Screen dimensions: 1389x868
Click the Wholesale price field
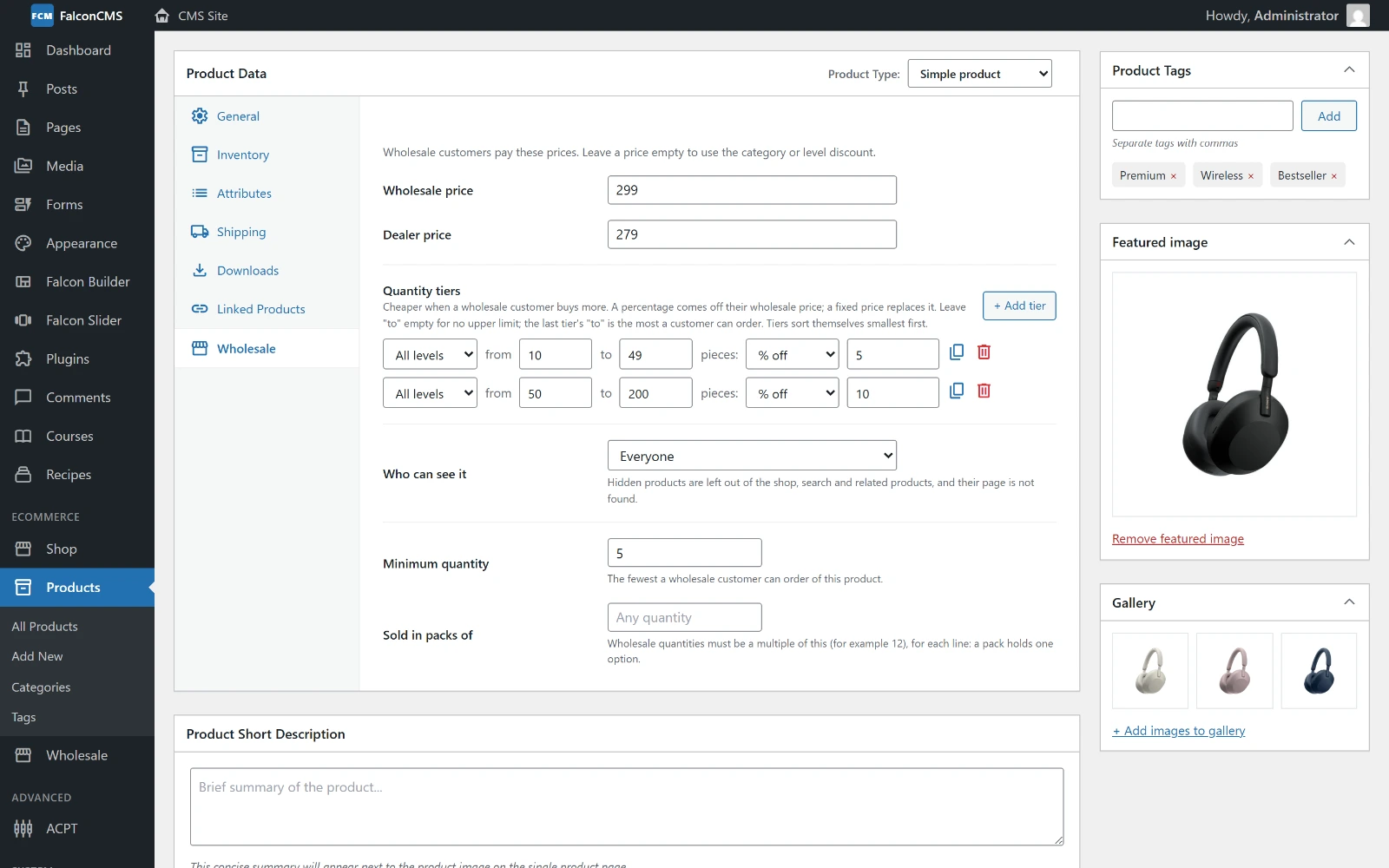coord(752,190)
